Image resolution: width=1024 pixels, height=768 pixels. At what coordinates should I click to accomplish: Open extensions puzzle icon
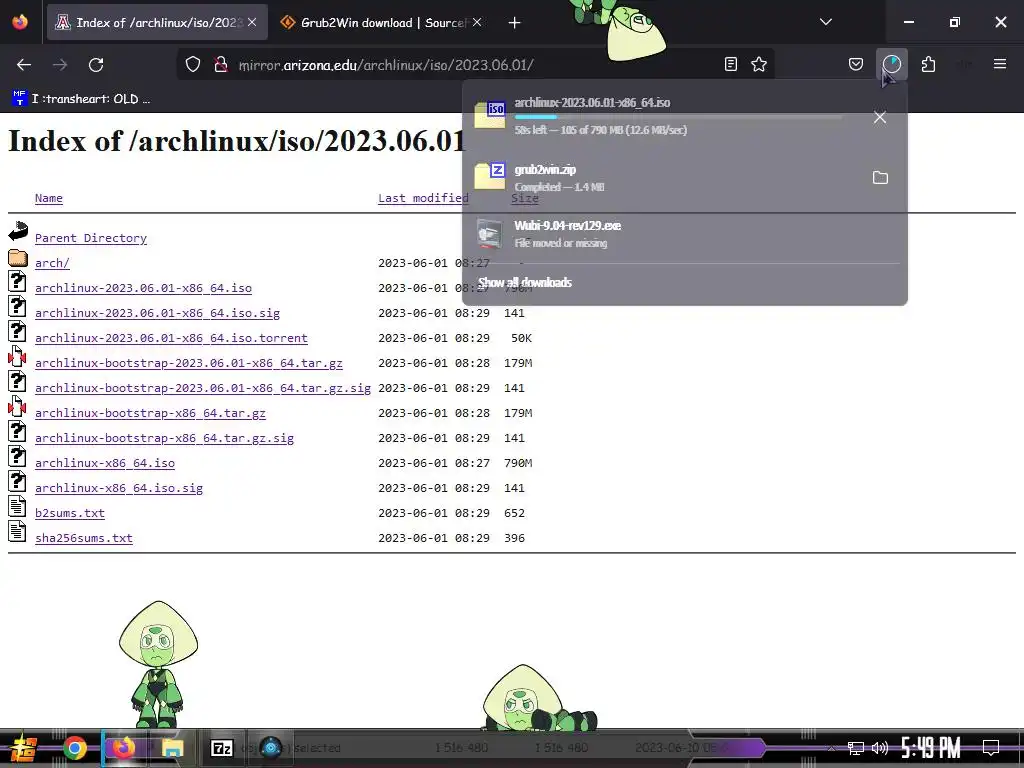click(928, 64)
